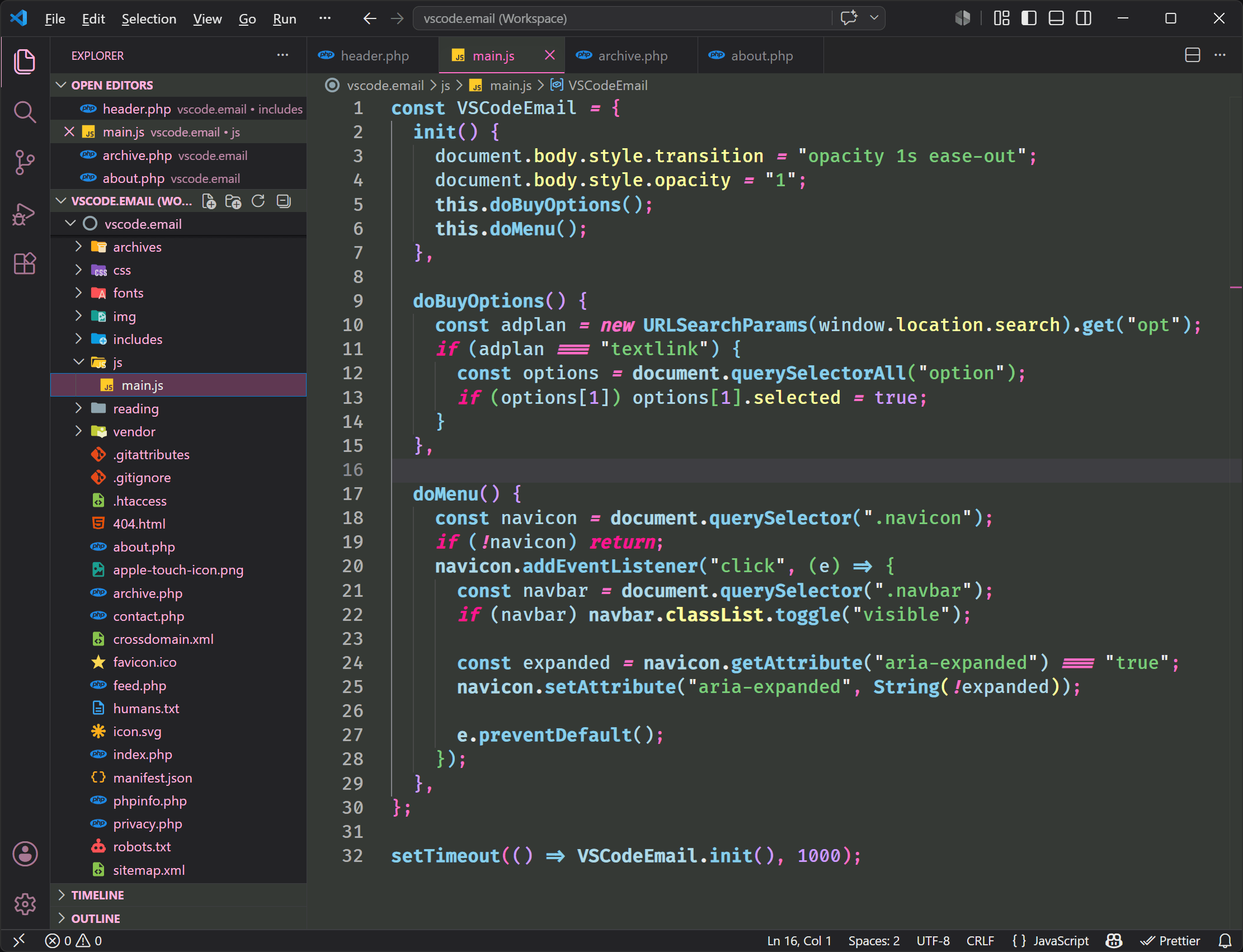
Task: Change line ending via CRLF
Action: point(980,941)
